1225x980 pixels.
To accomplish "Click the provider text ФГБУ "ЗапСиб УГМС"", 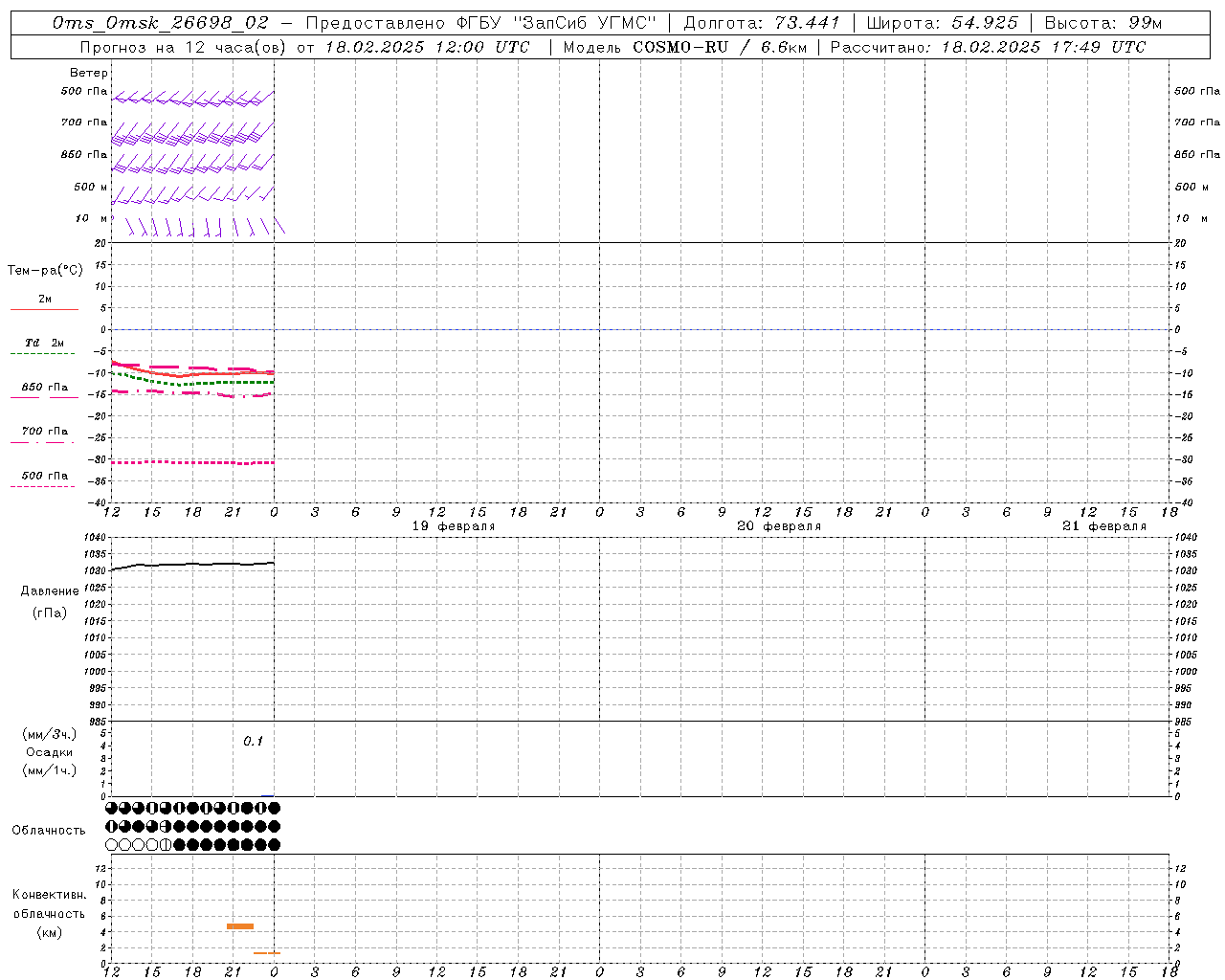I will tap(557, 23).
